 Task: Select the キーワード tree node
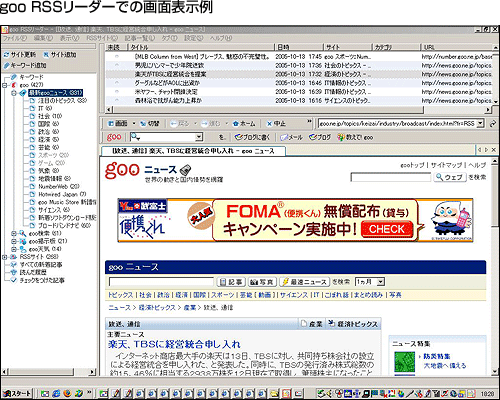[x=31, y=77]
